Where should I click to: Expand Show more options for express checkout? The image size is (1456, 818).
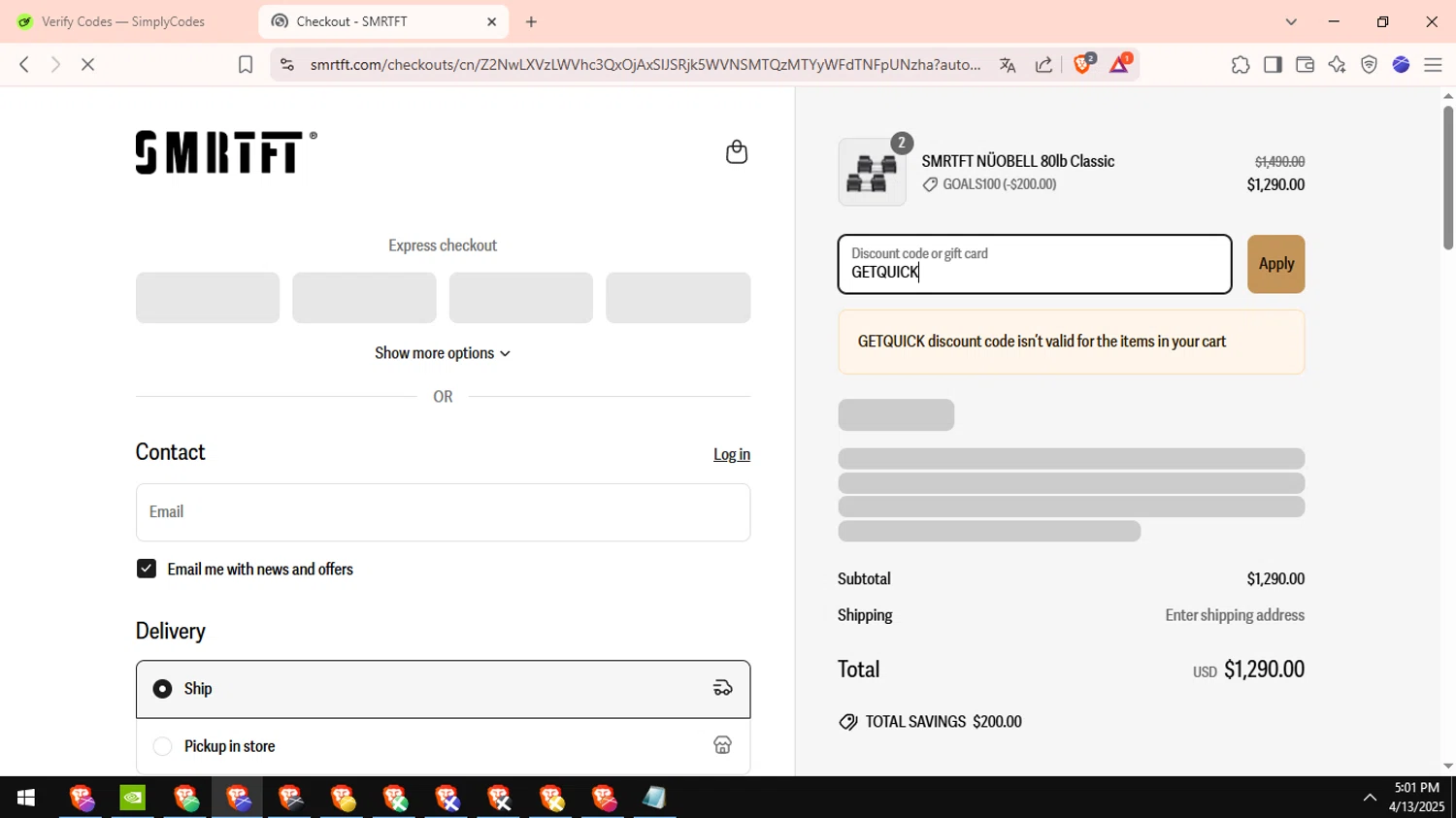(x=443, y=353)
